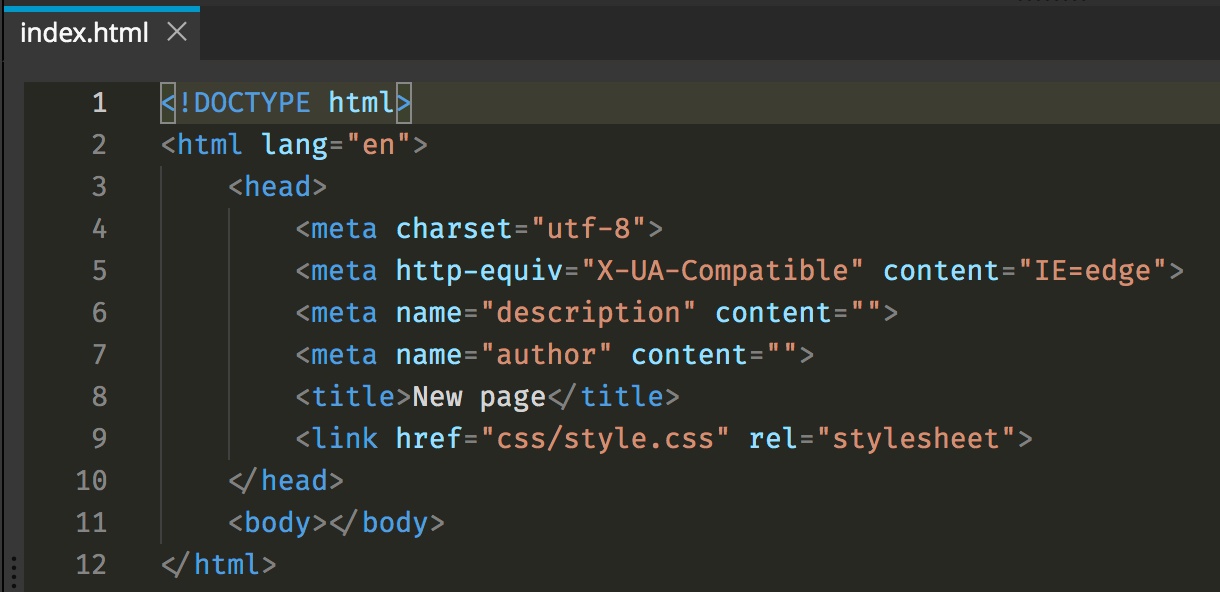Screen dimensions: 1220x592
Task: Close the index.html tab with the X
Action: pyautogui.click(x=177, y=33)
